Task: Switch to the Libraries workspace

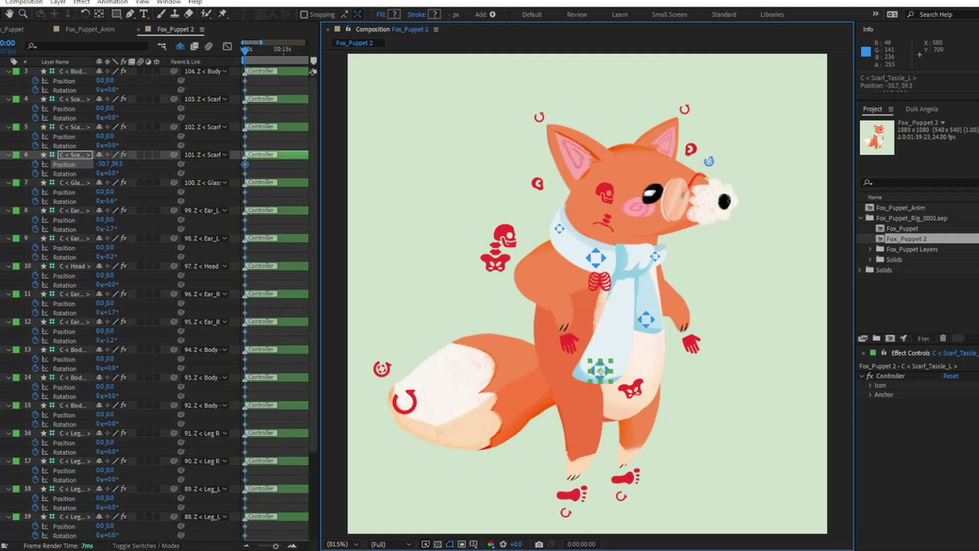Action: click(x=772, y=14)
